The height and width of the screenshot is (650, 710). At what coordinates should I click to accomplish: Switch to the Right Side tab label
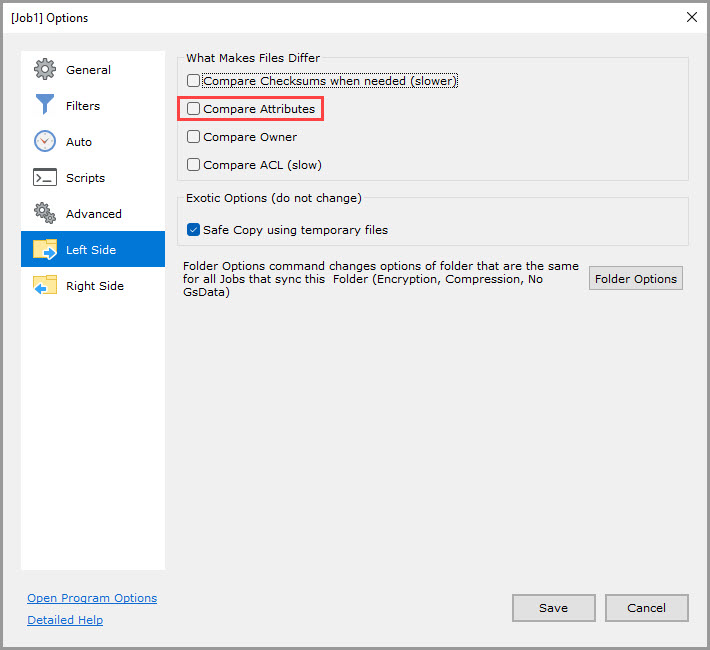point(95,286)
